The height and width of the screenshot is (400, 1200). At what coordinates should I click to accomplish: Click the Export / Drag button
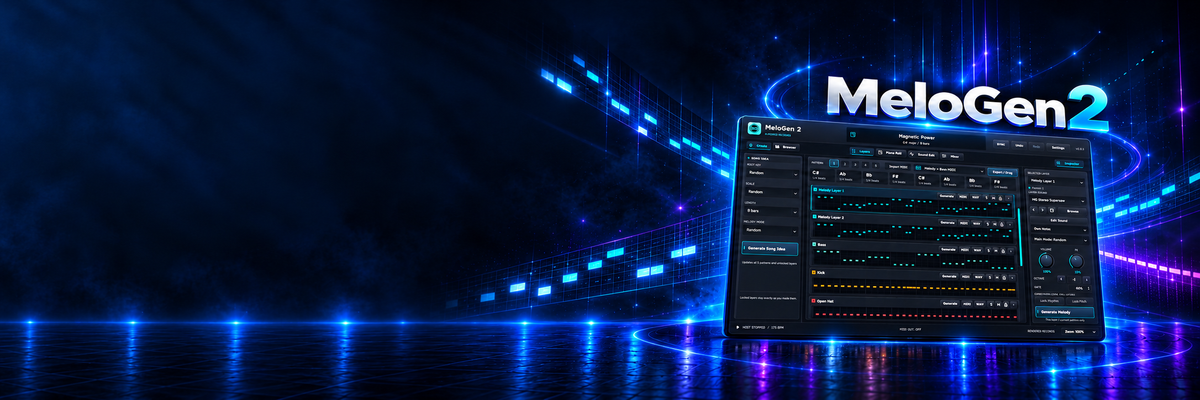[1002, 172]
